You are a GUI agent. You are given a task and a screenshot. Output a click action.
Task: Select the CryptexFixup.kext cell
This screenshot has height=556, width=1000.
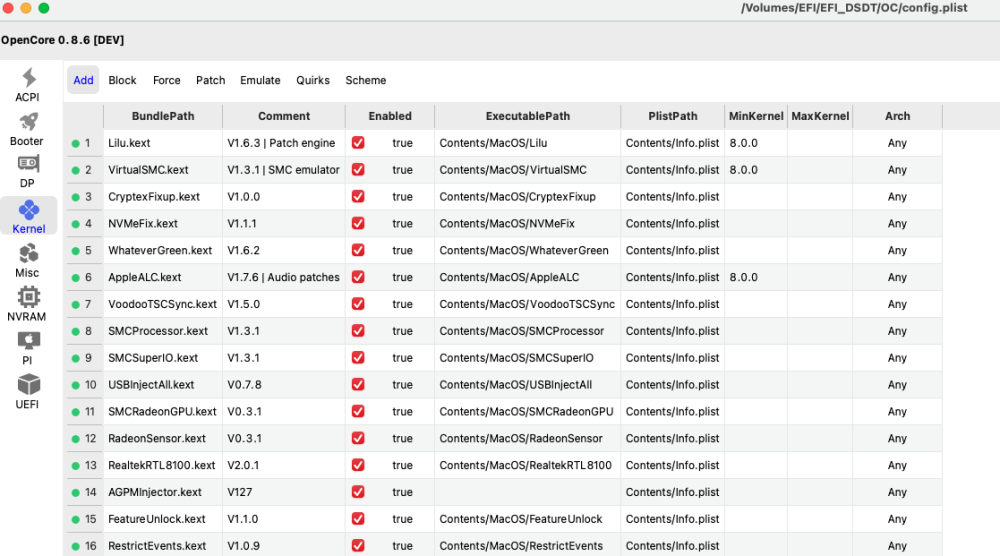pyautogui.click(x=163, y=196)
